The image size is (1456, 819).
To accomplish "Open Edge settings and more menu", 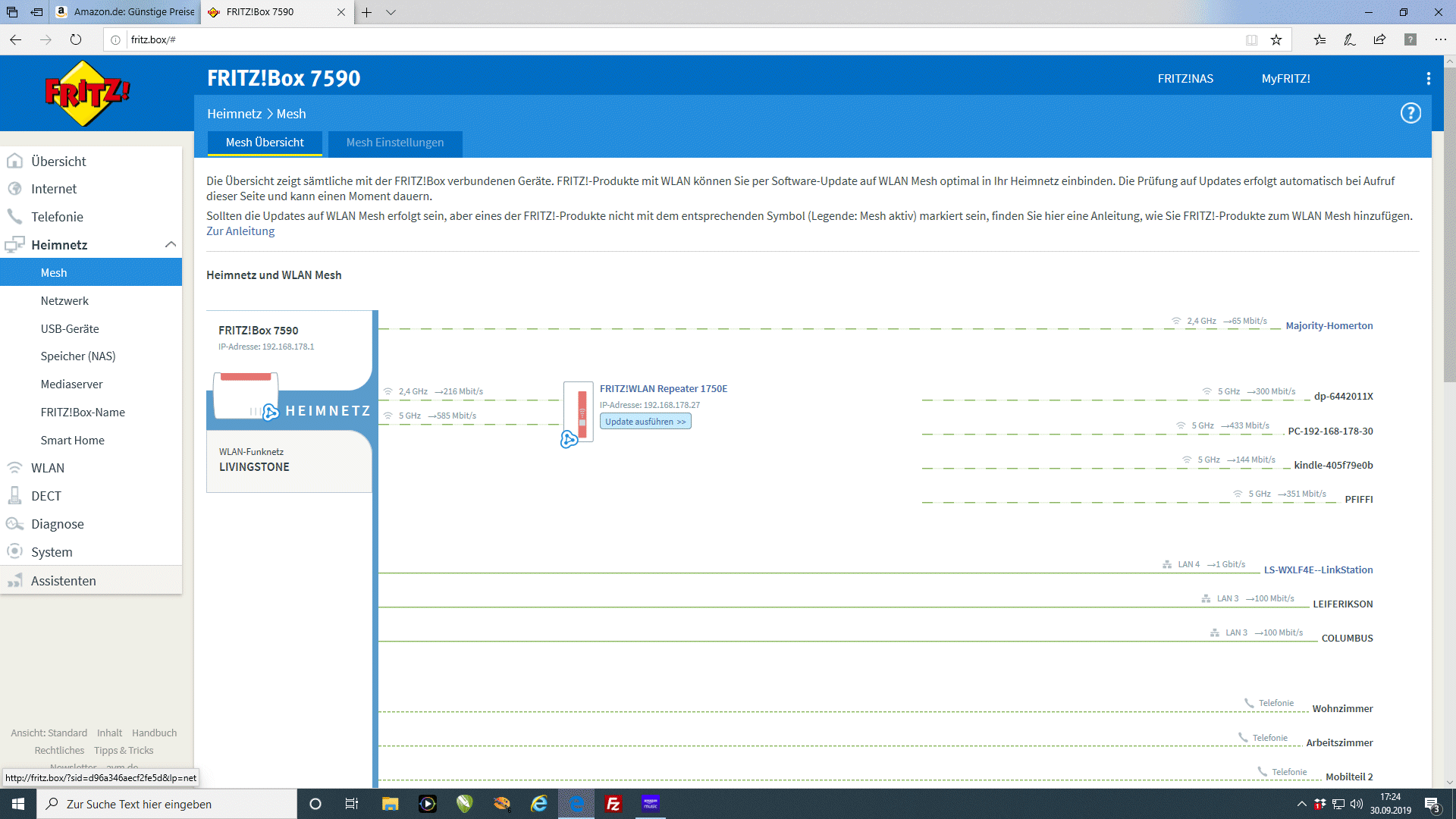I will tap(1440, 39).
